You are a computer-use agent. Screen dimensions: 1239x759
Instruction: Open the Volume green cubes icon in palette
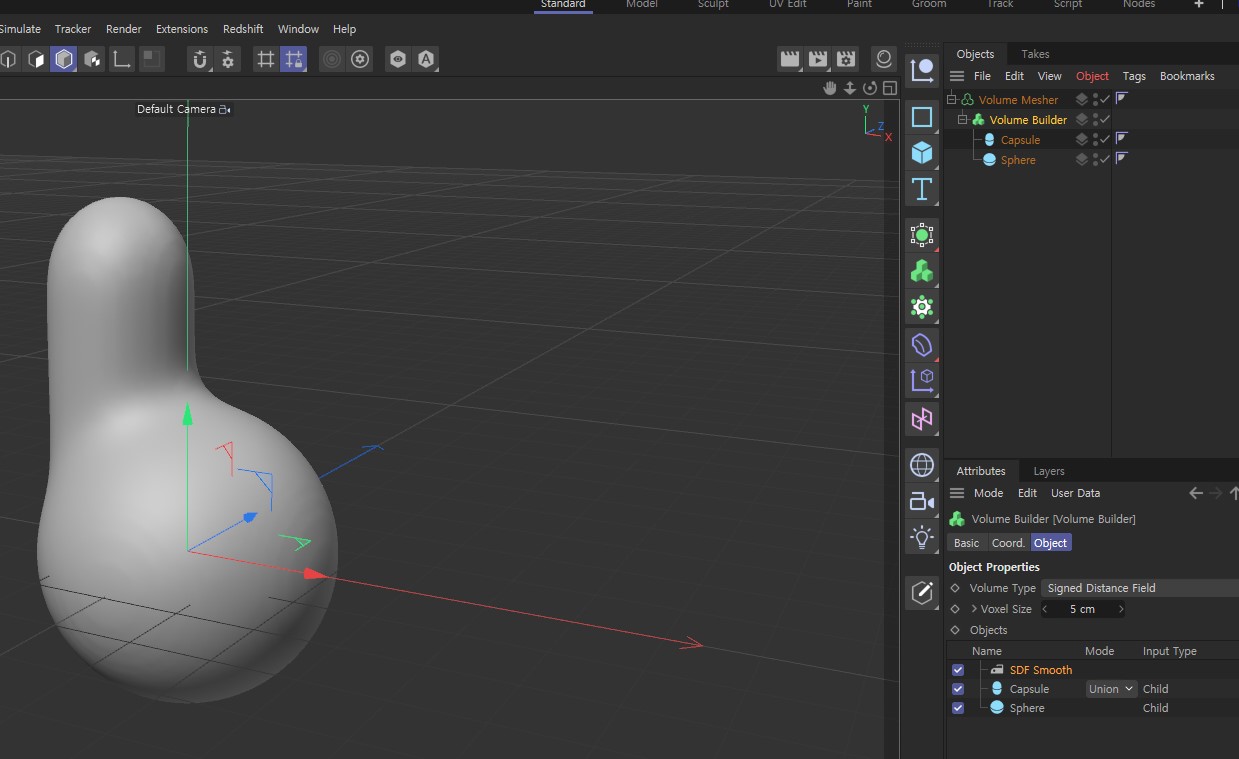point(922,270)
